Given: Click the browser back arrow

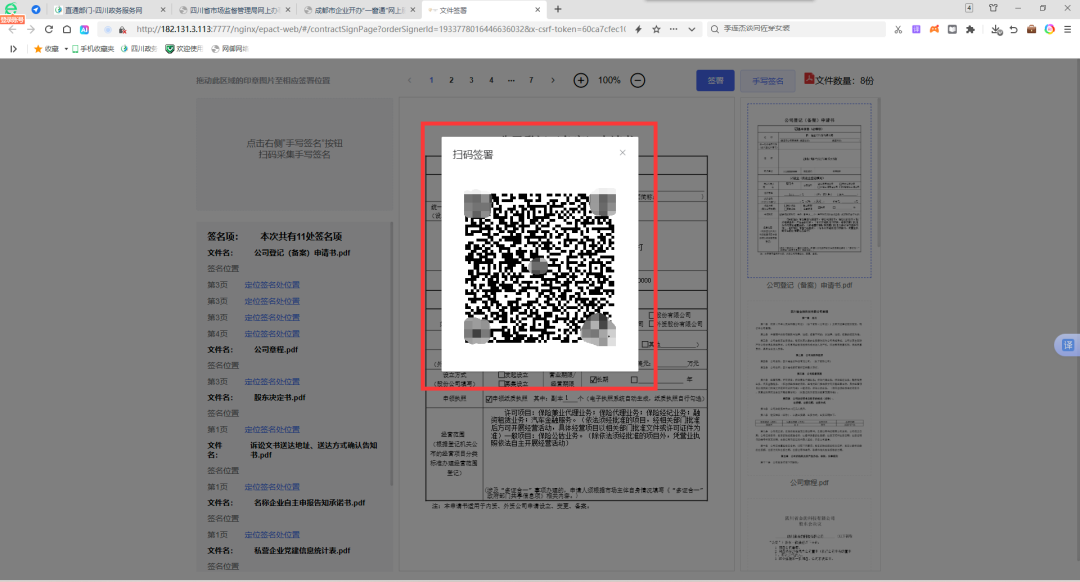Looking at the screenshot, I should pyautogui.click(x=12, y=30).
